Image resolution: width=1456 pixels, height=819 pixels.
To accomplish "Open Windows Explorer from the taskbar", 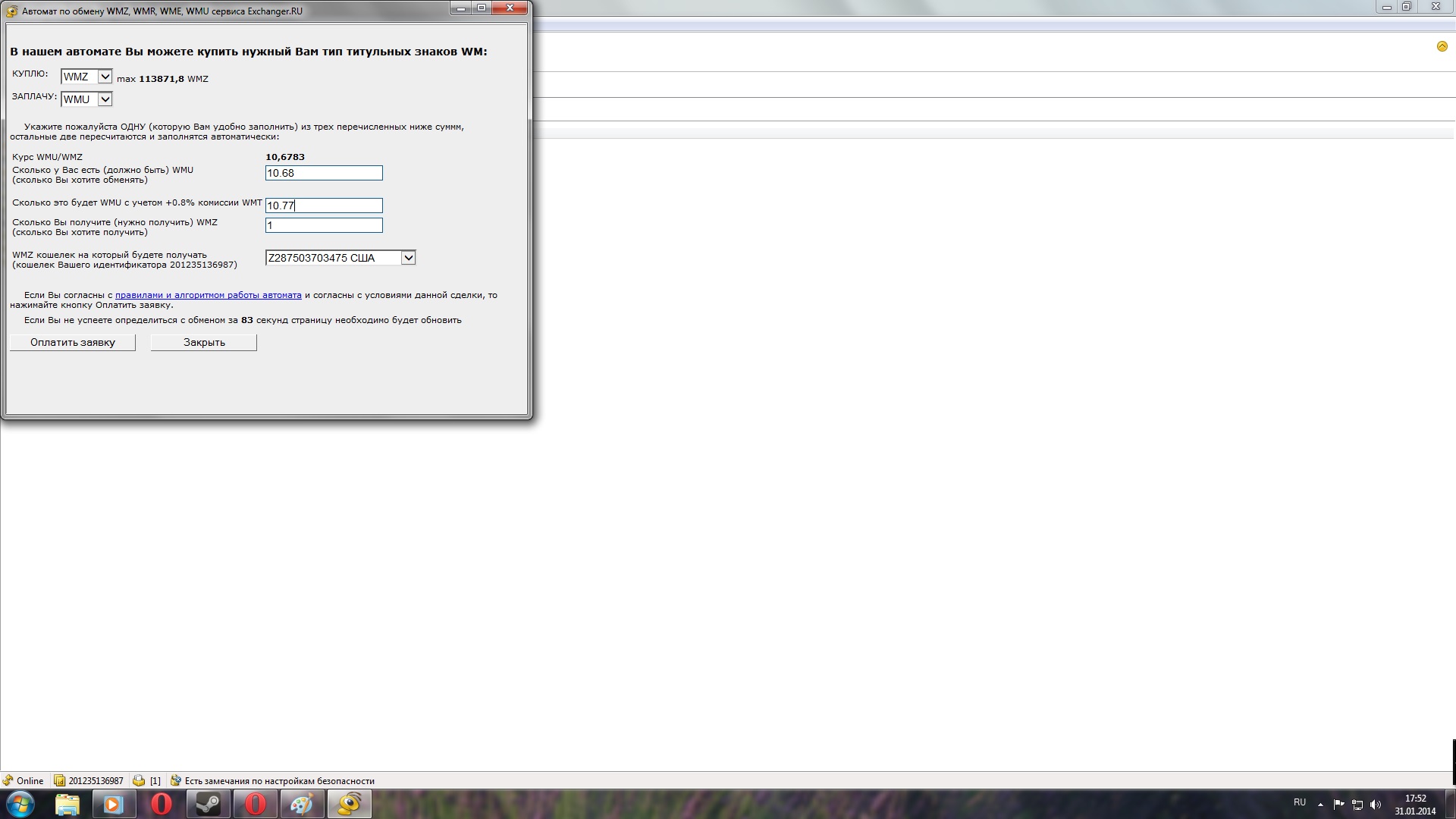I will (x=67, y=805).
